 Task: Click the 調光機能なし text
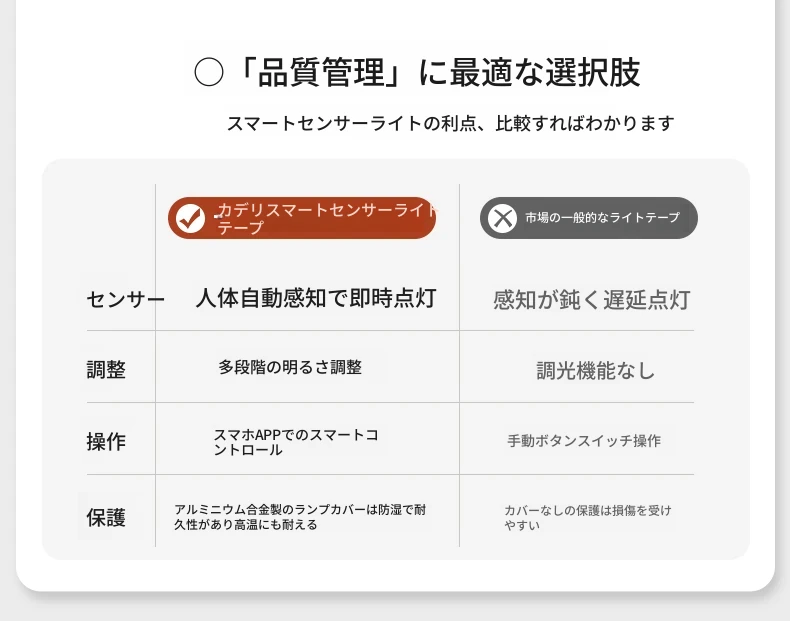(x=595, y=371)
